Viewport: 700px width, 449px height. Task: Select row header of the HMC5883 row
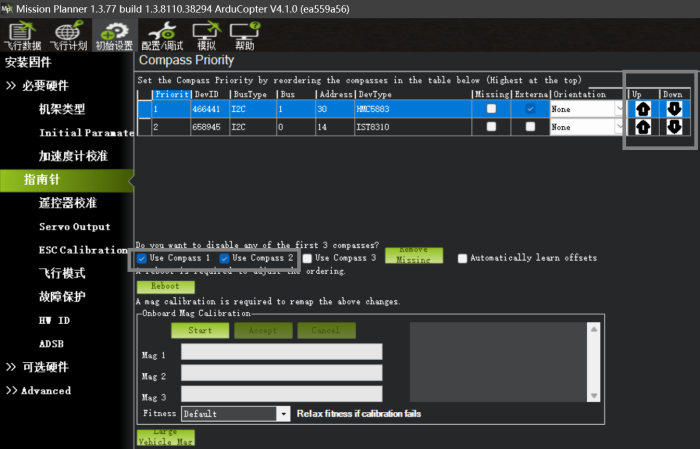pos(144,109)
